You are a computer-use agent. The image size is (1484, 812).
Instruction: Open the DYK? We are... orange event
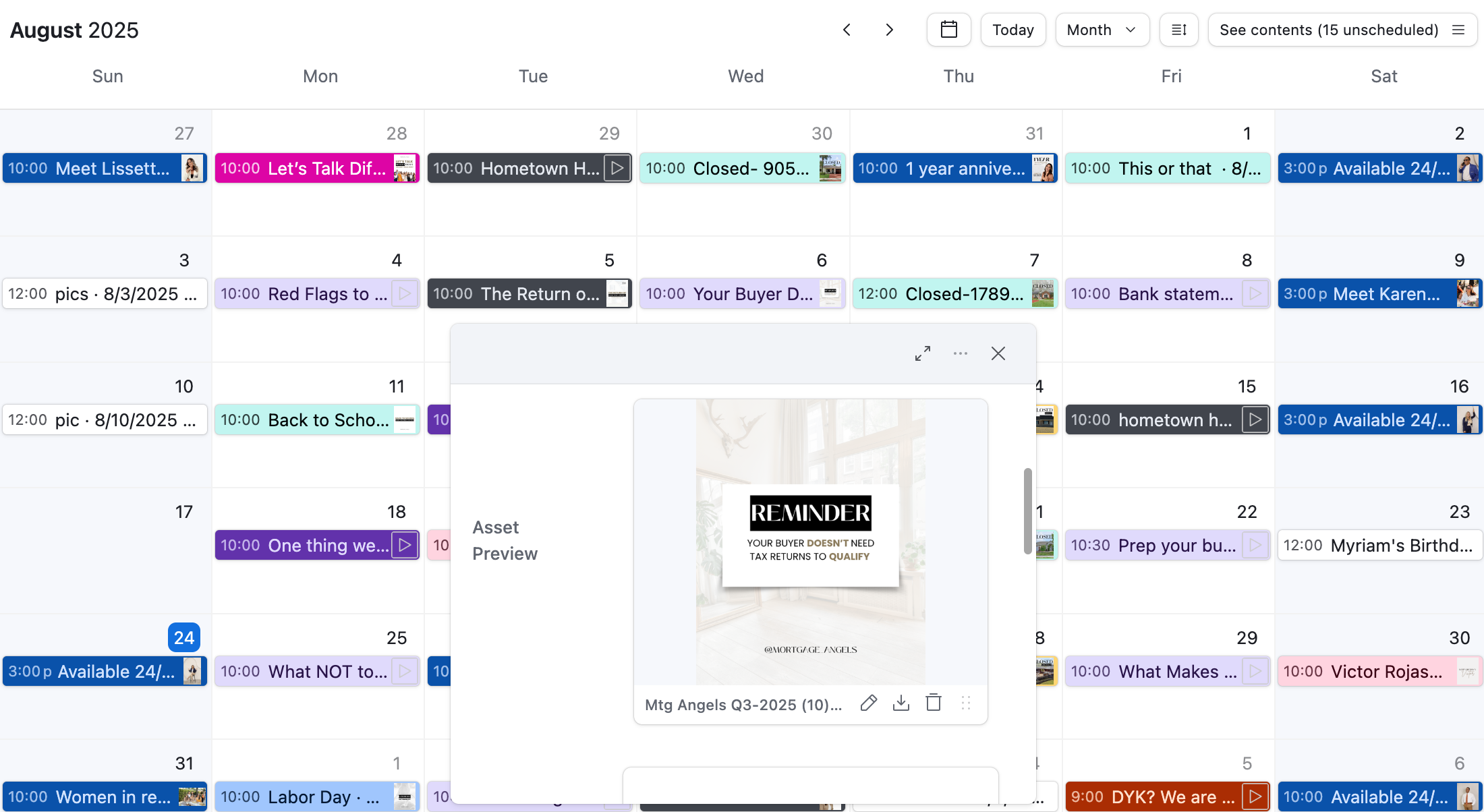pyautogui.click(x=1167, y=796)
